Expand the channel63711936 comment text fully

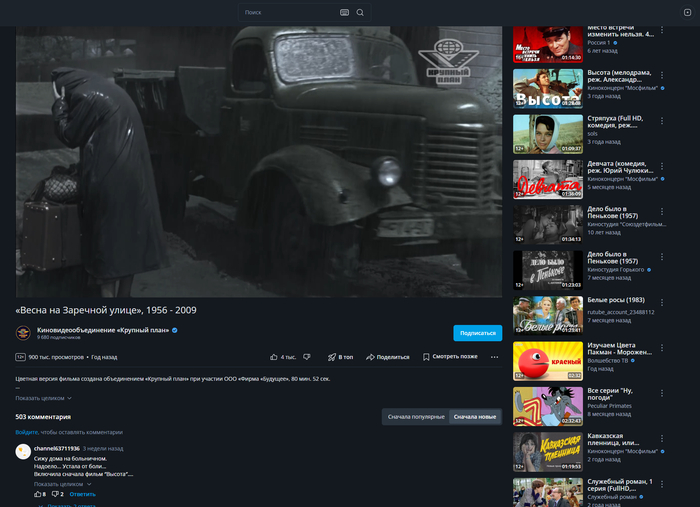point(62,484)
